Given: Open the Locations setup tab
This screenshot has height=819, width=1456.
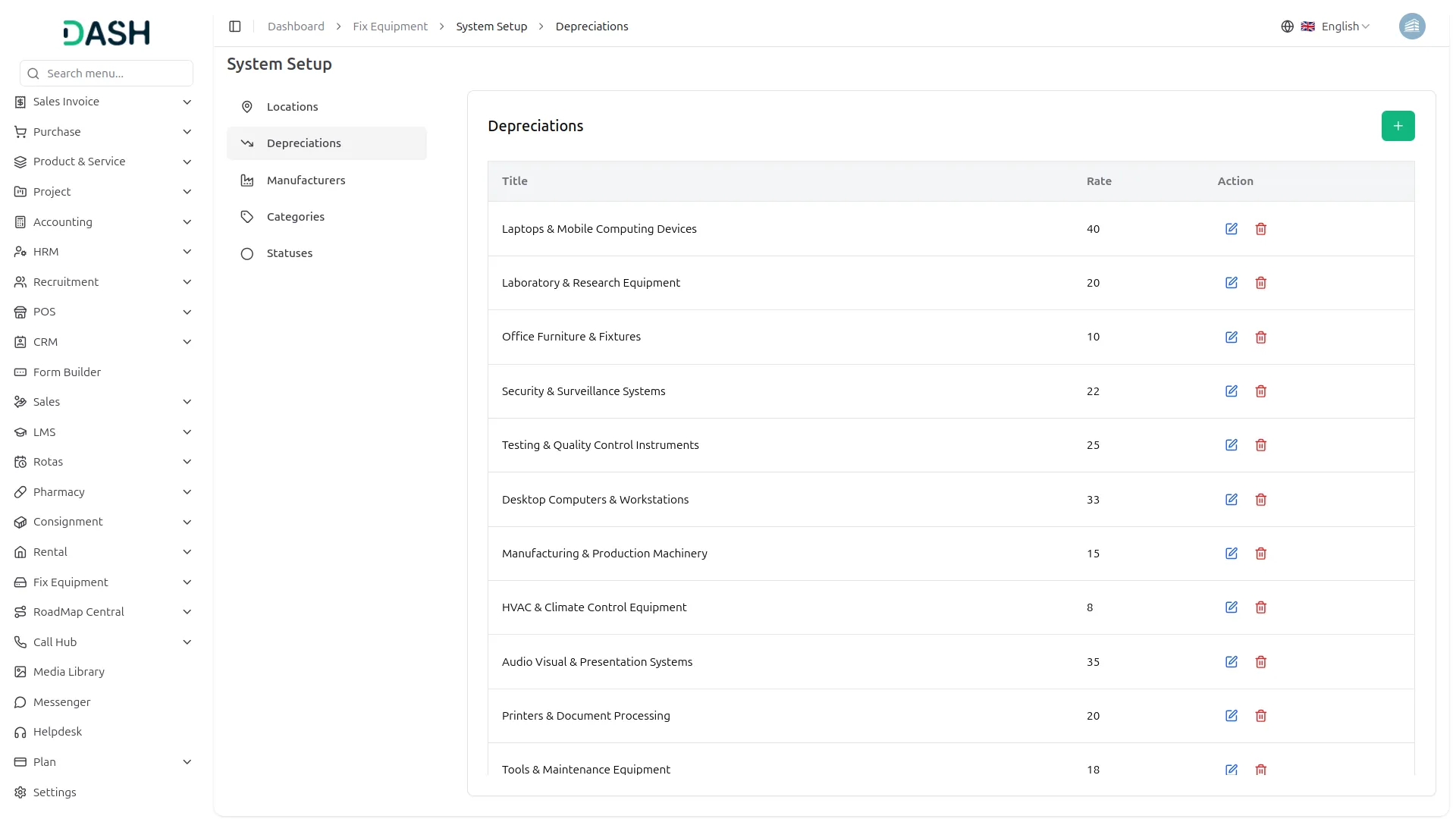Looking at the screenshot, I should point(292,107).
